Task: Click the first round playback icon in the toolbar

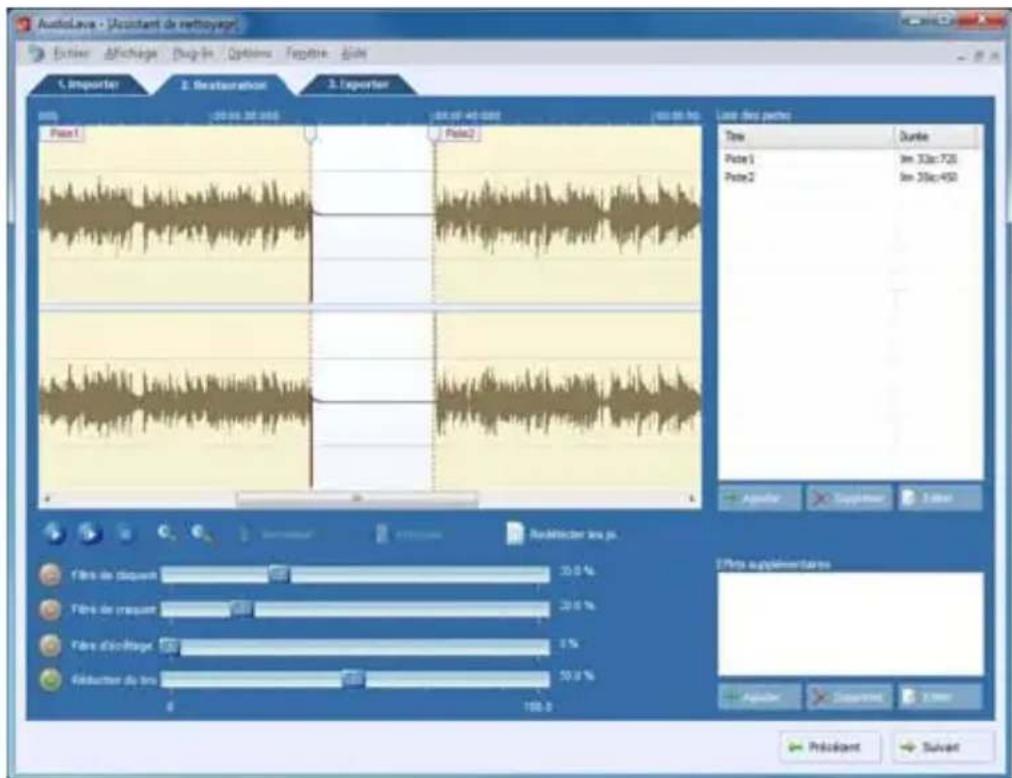Action: coord(54,533)
